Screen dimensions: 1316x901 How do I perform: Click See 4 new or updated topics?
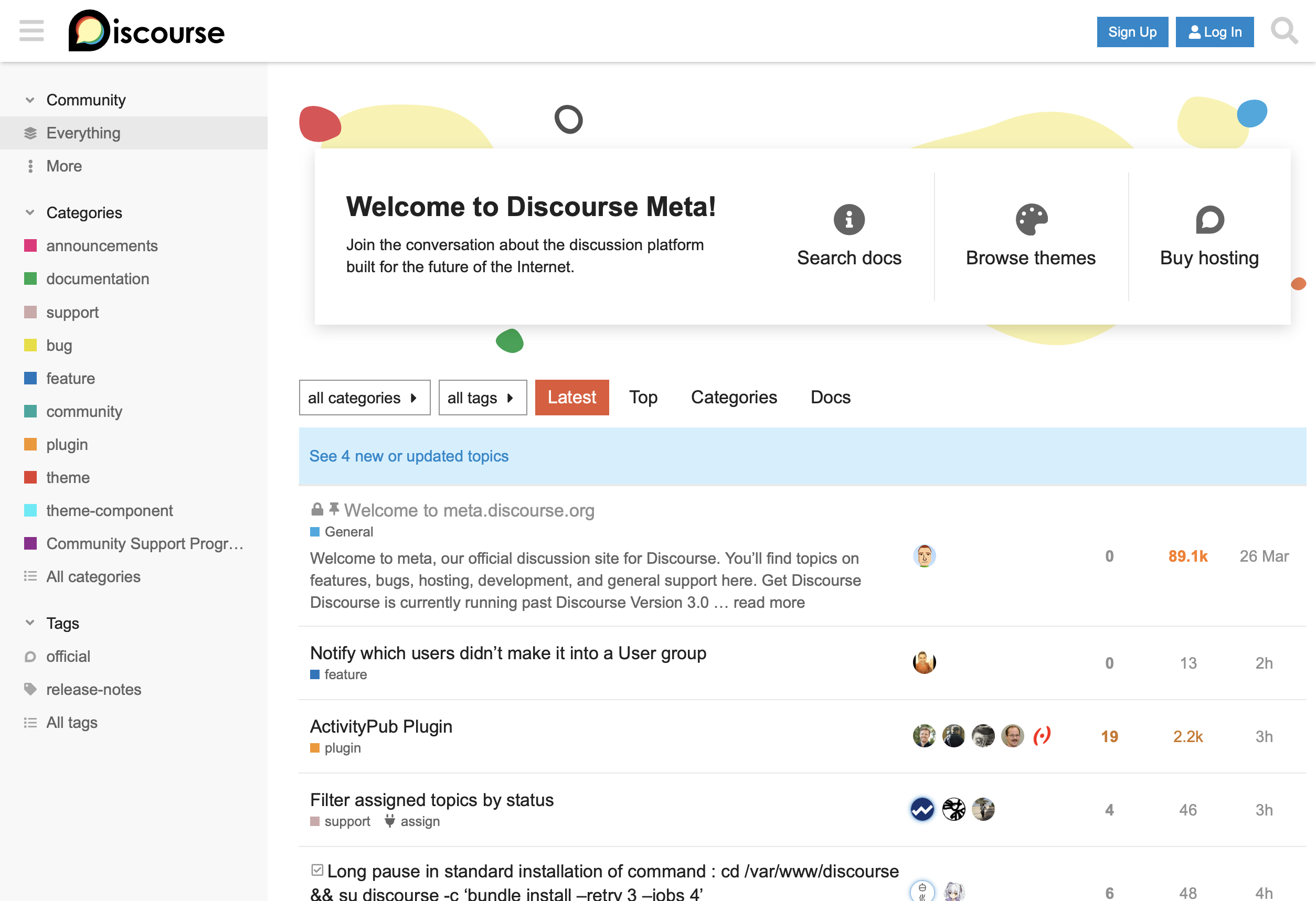pos(408,456)
